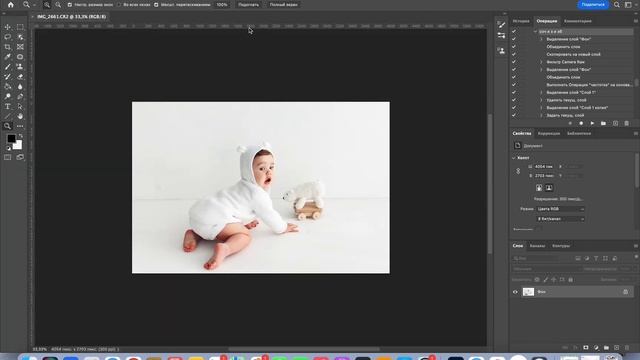Switch to the Коррекция tab
The width and height of the screenshot is (640, 360).
coord(549,133)
